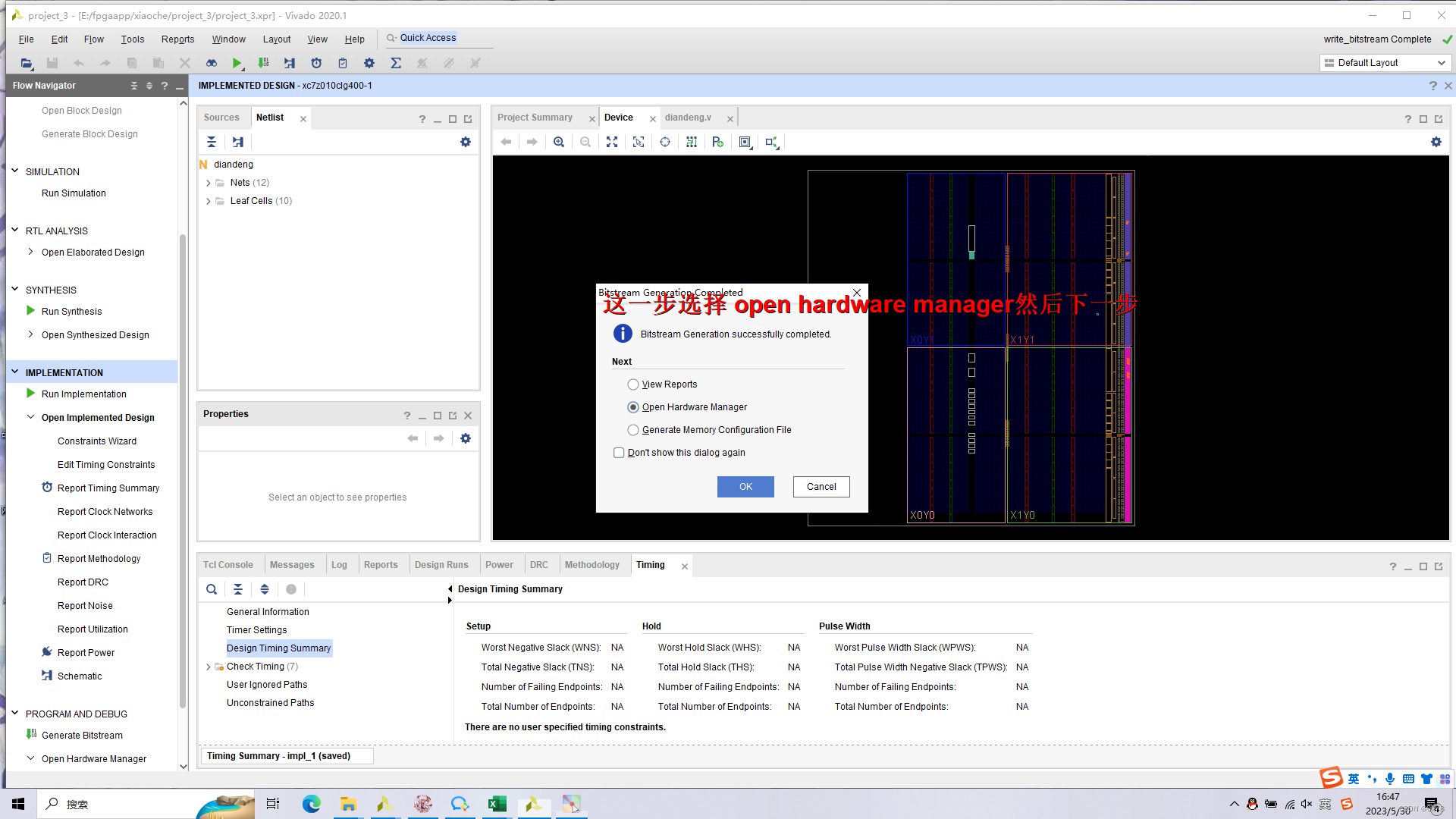
Task: Open the Reports menu
Action: 177,39
